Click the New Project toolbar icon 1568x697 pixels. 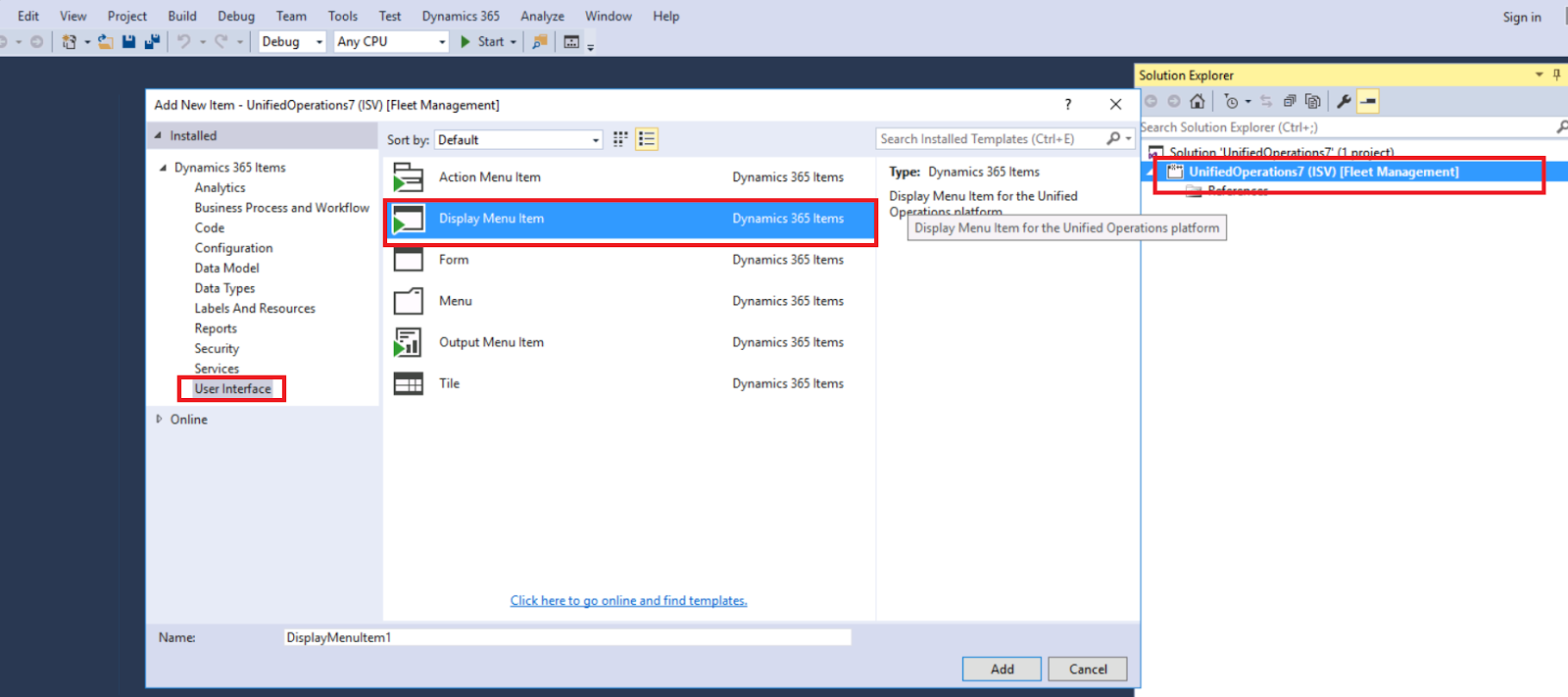[x=69, y=41]
